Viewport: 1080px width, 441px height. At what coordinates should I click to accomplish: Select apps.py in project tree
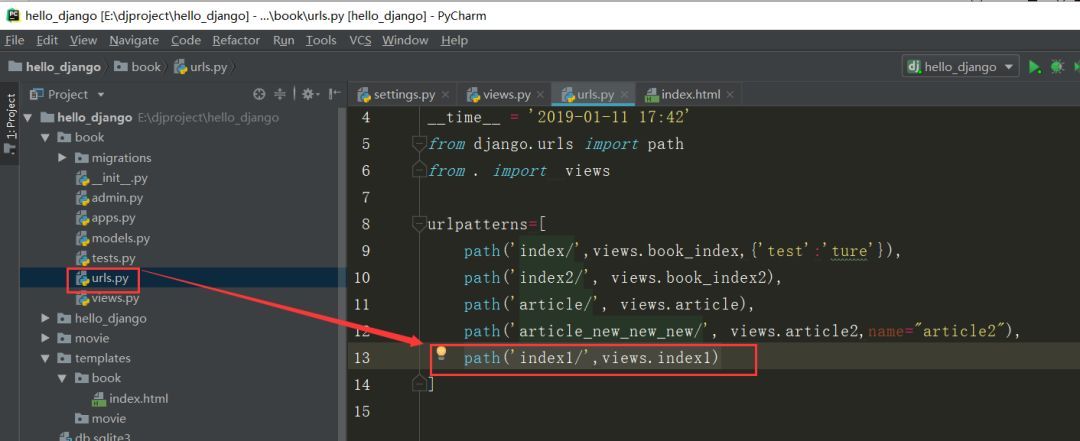(x=105, y=218)
